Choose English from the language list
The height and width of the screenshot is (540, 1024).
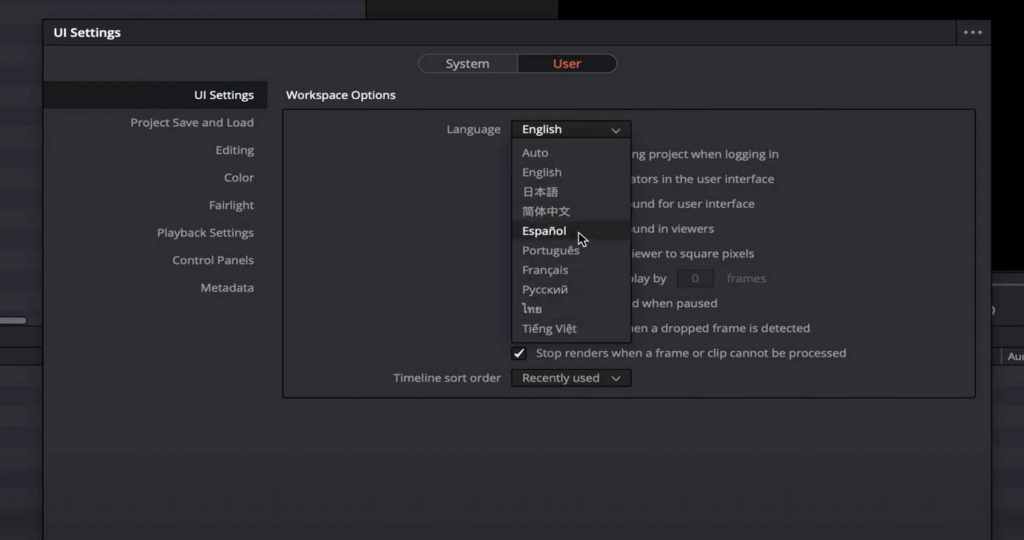click(x=571, y=172)
